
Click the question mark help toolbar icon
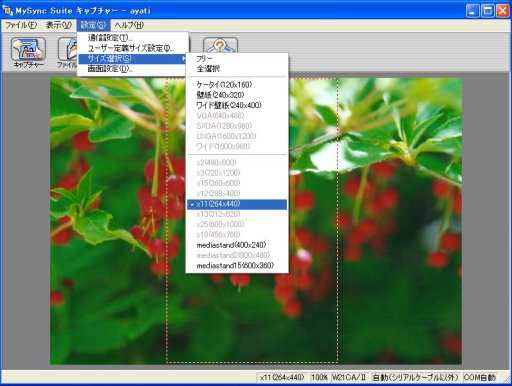pyautogui.click(x=220, y=46)
